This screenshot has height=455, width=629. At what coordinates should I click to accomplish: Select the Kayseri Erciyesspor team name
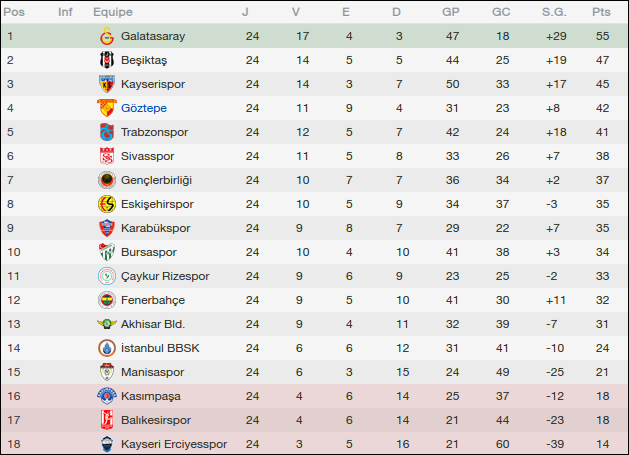coord(173,444)
